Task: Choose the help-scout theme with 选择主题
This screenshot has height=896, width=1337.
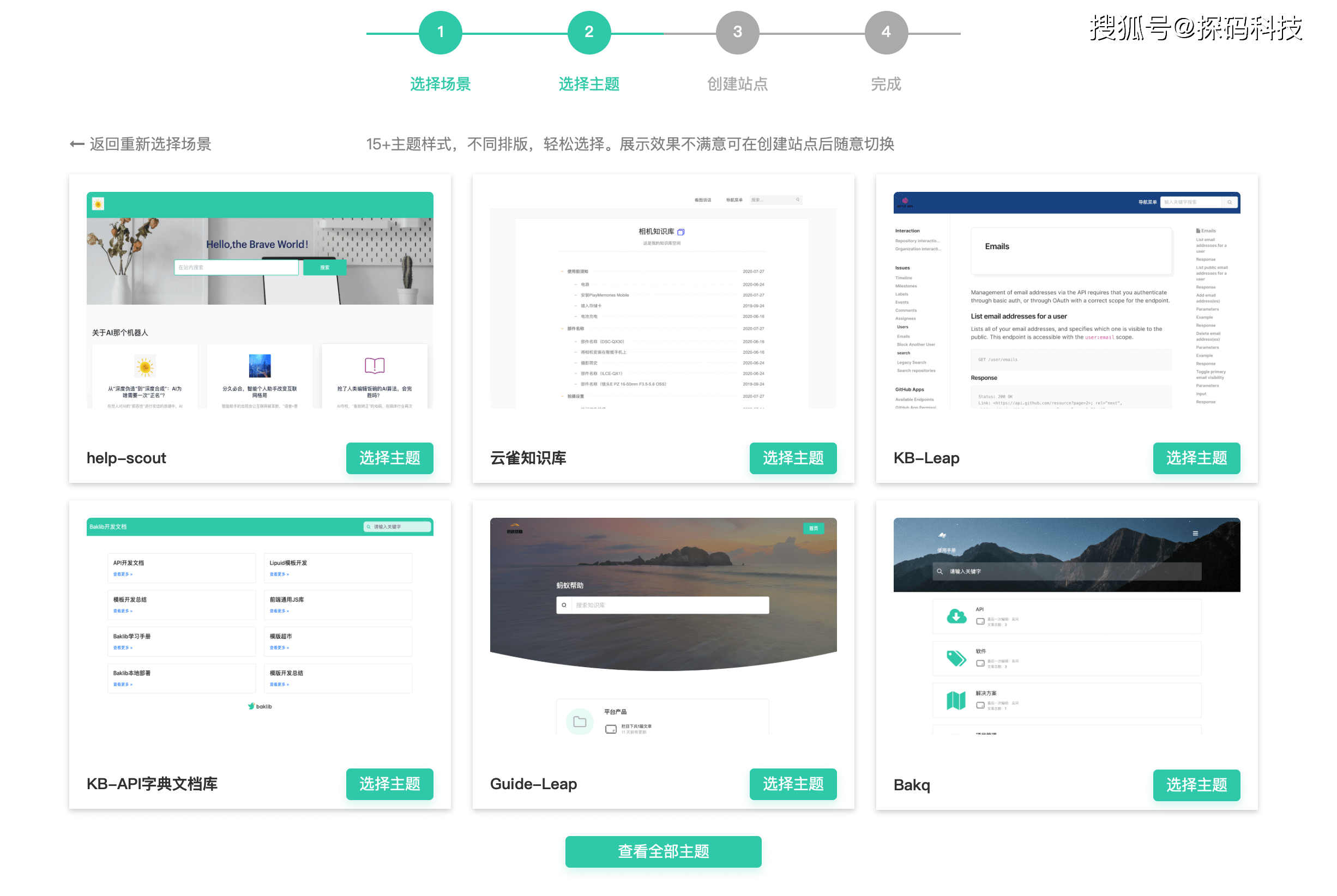Action: [389, 458]
